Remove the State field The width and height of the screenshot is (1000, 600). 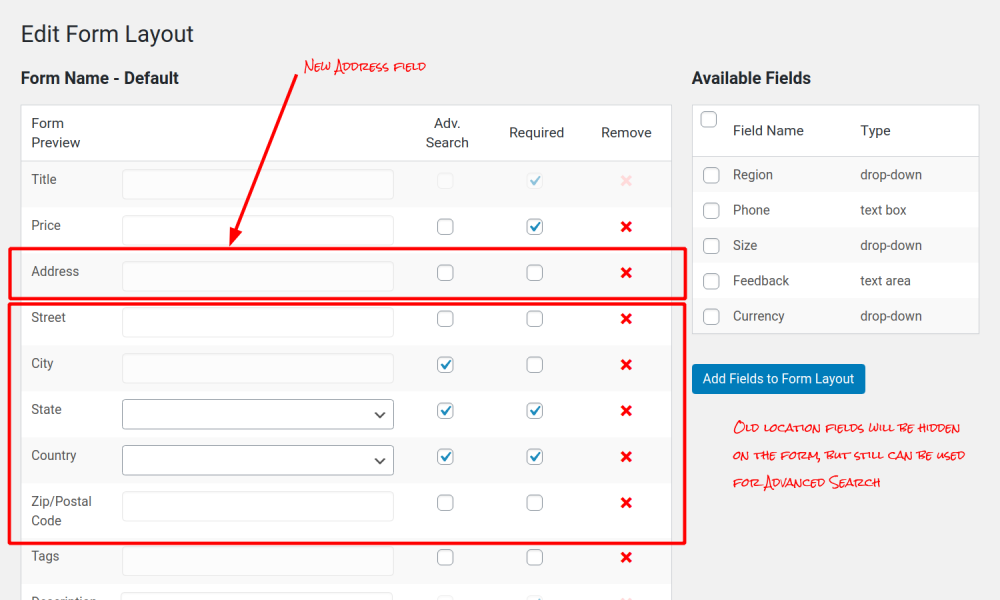click(x=626, y=410)
